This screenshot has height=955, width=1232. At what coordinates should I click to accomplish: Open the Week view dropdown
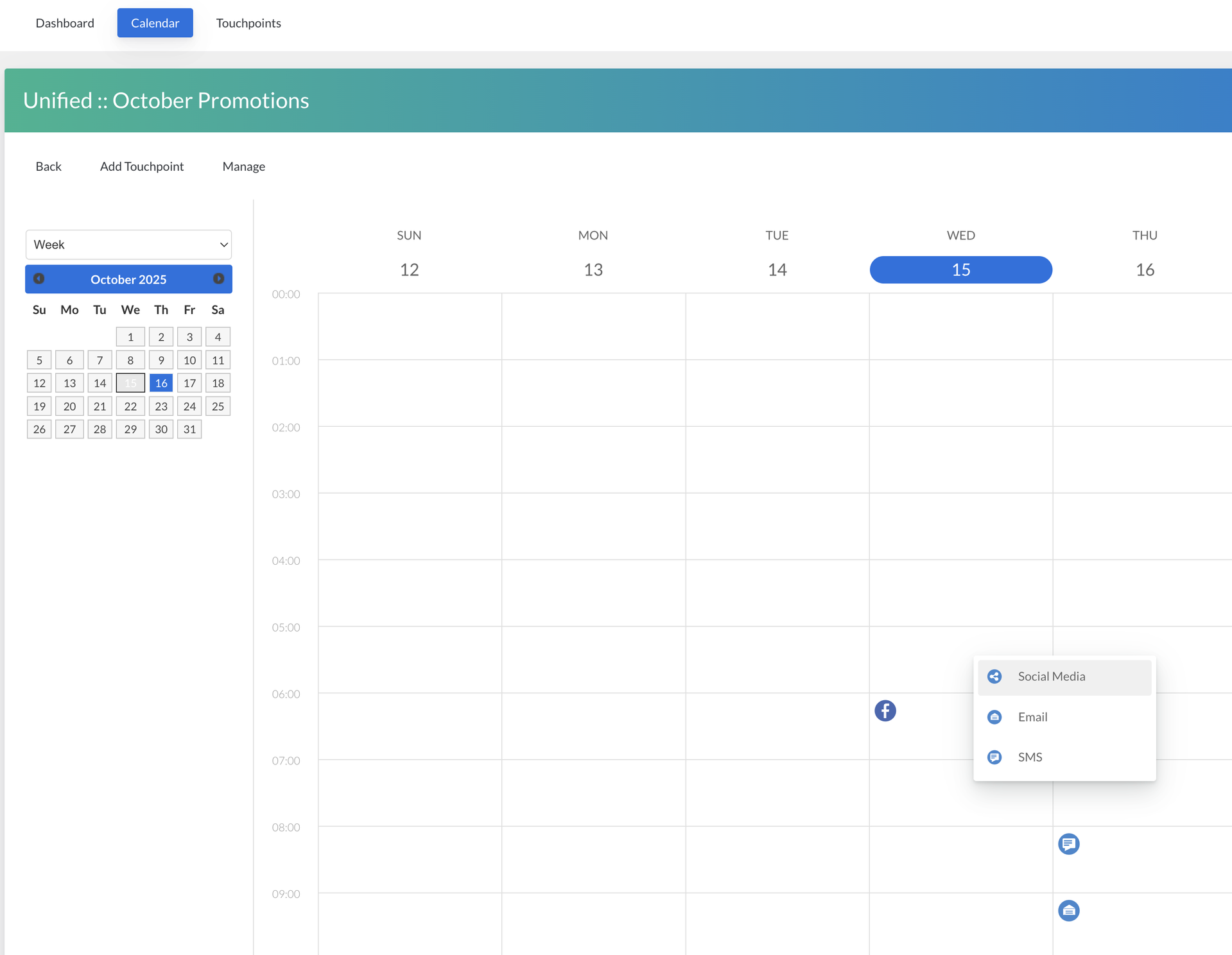click(128, 245)
